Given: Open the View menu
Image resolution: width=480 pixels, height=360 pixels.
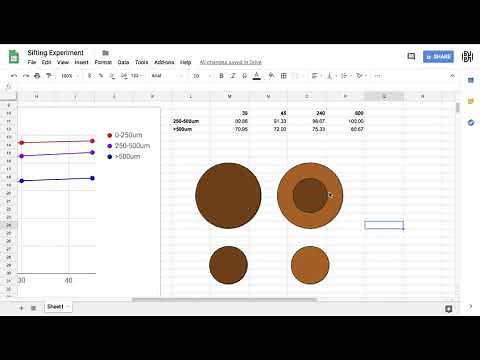Looking at the screenshot, I should (63, 62).
